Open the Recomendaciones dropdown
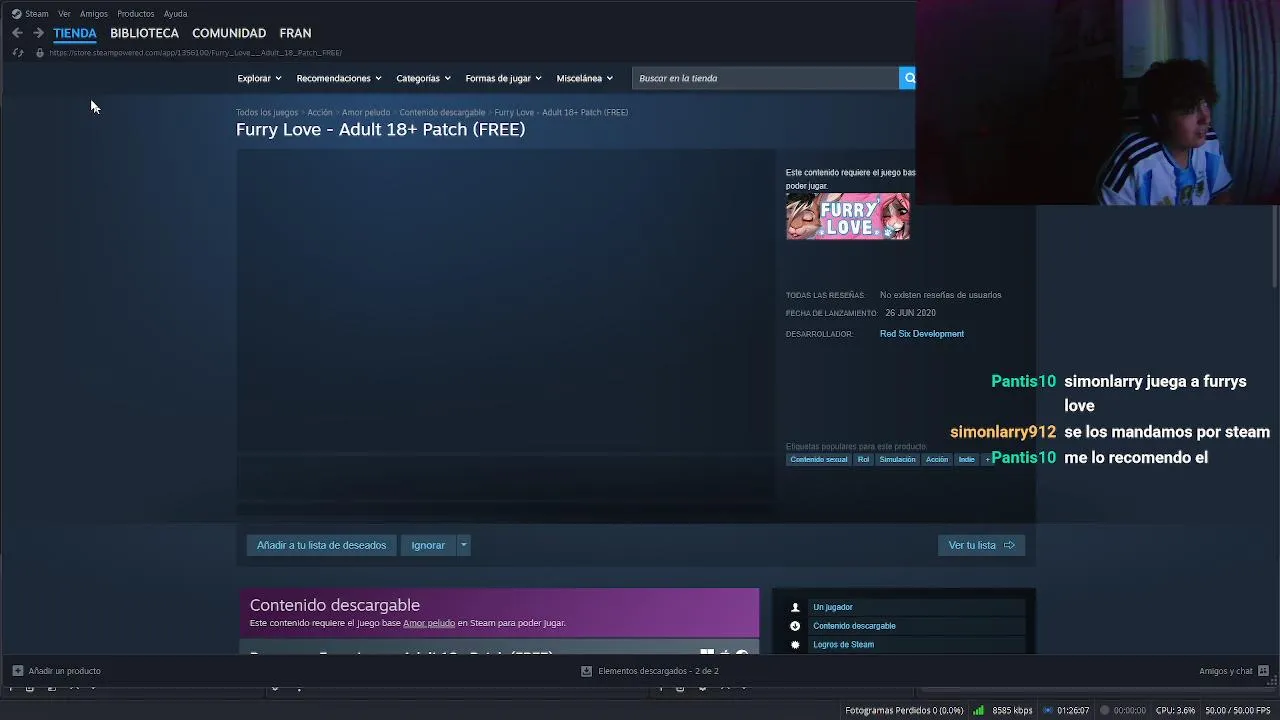The image size is (1280, 720). 339,78
